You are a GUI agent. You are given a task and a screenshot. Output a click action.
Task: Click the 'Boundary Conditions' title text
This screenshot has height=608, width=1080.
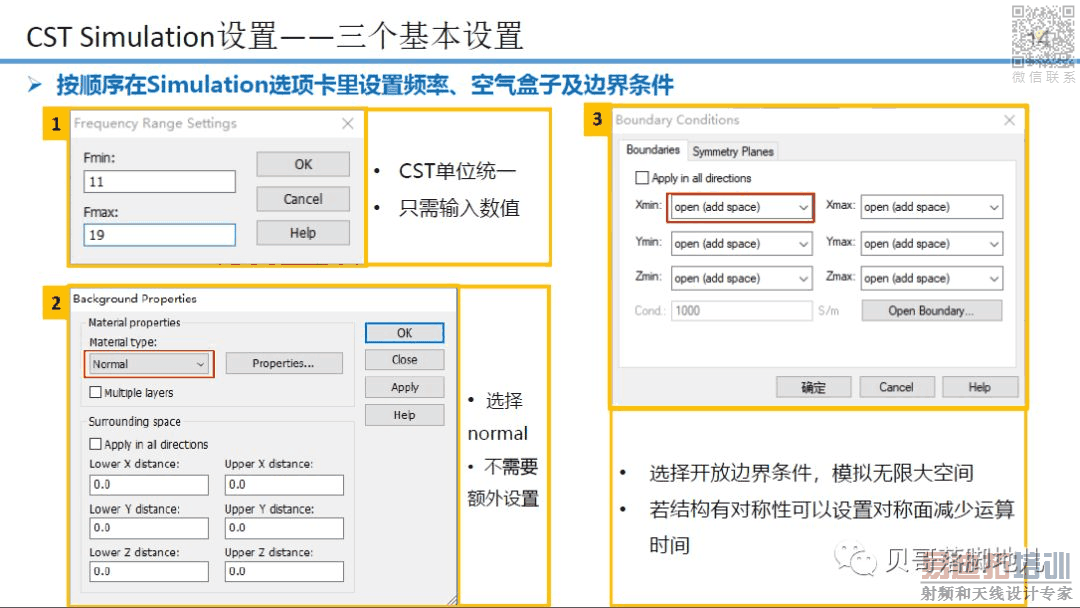coord(677,120)
